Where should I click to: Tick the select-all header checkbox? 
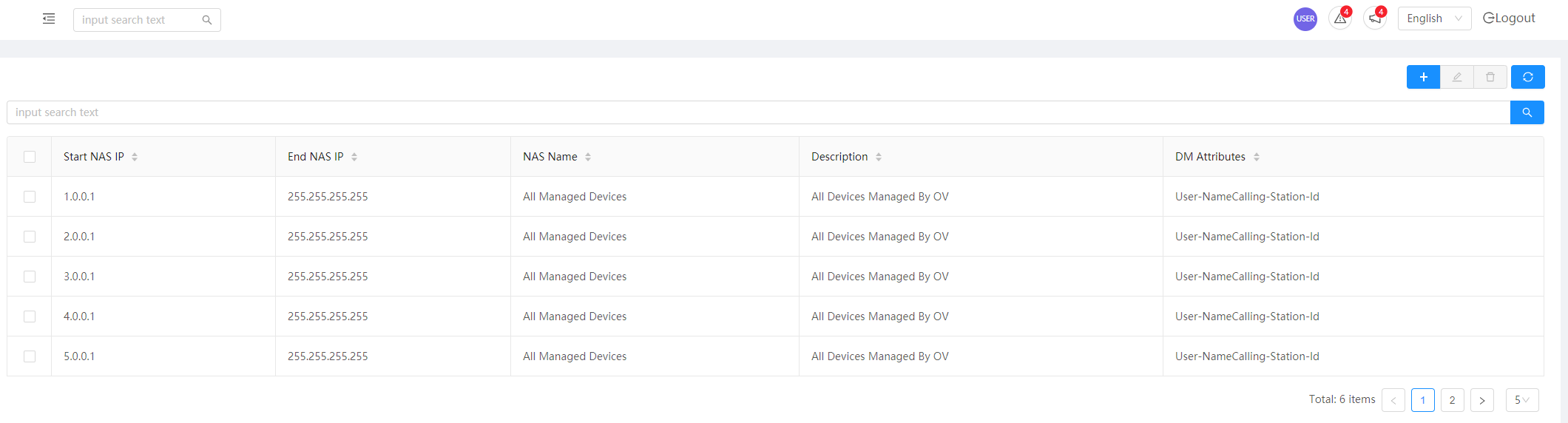30,157
